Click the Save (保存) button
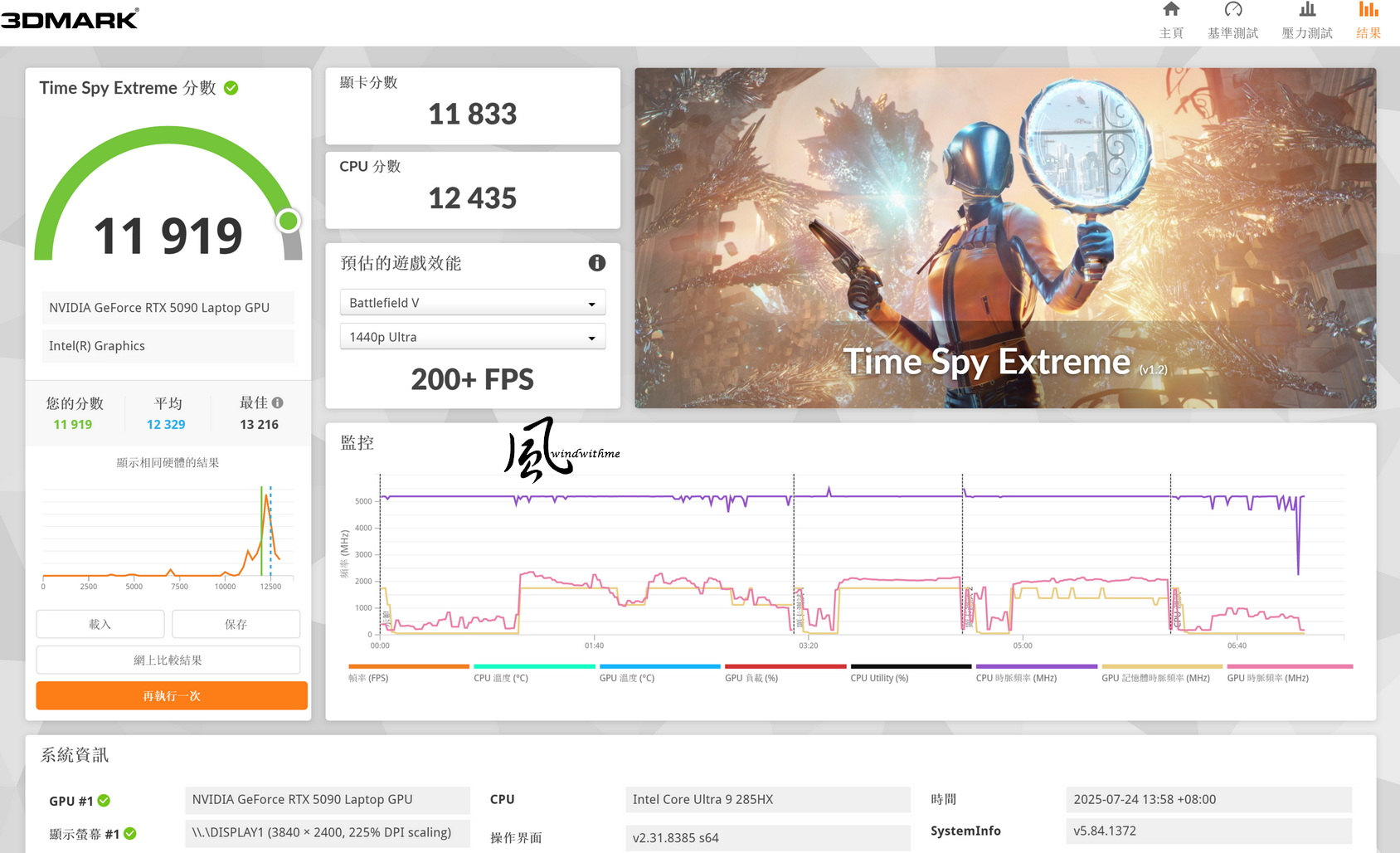This screenshot has width=1400, height=853. tap(236, 624)
